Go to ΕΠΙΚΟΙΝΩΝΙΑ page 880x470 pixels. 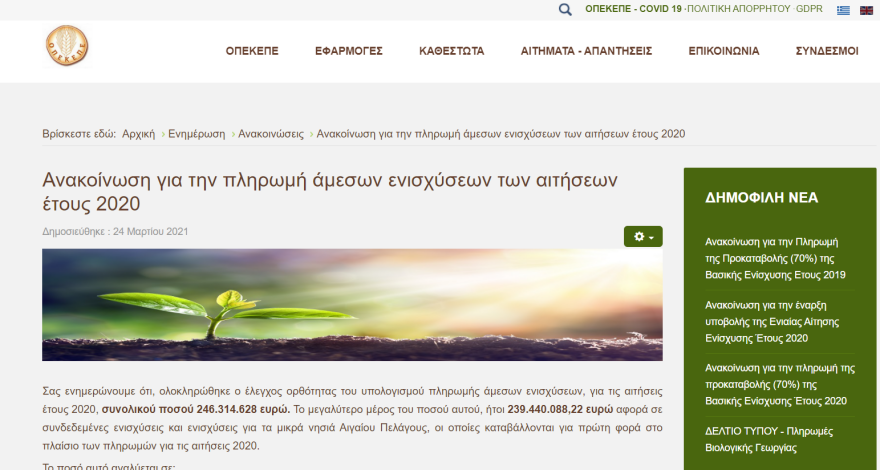pos(723,51)
